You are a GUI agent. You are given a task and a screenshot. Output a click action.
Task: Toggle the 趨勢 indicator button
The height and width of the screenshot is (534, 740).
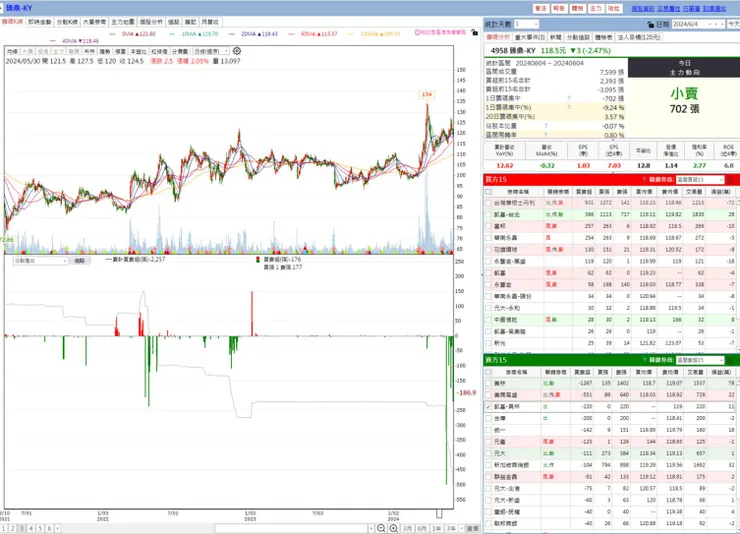pyautogui.click(x=105, y=51)
